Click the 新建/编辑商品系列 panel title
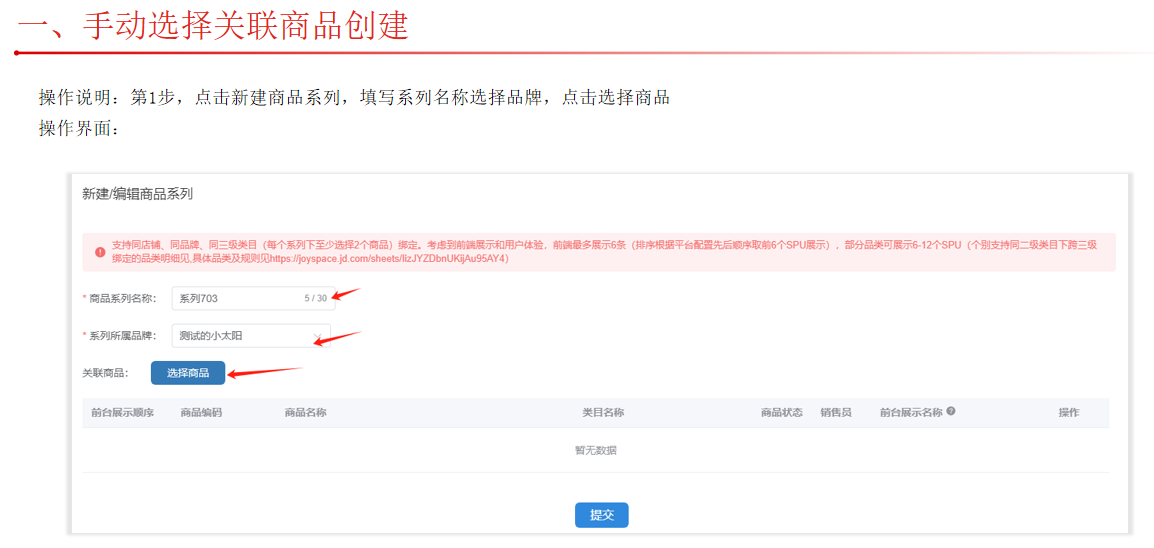1154x548 pixels. coord(137,194)
